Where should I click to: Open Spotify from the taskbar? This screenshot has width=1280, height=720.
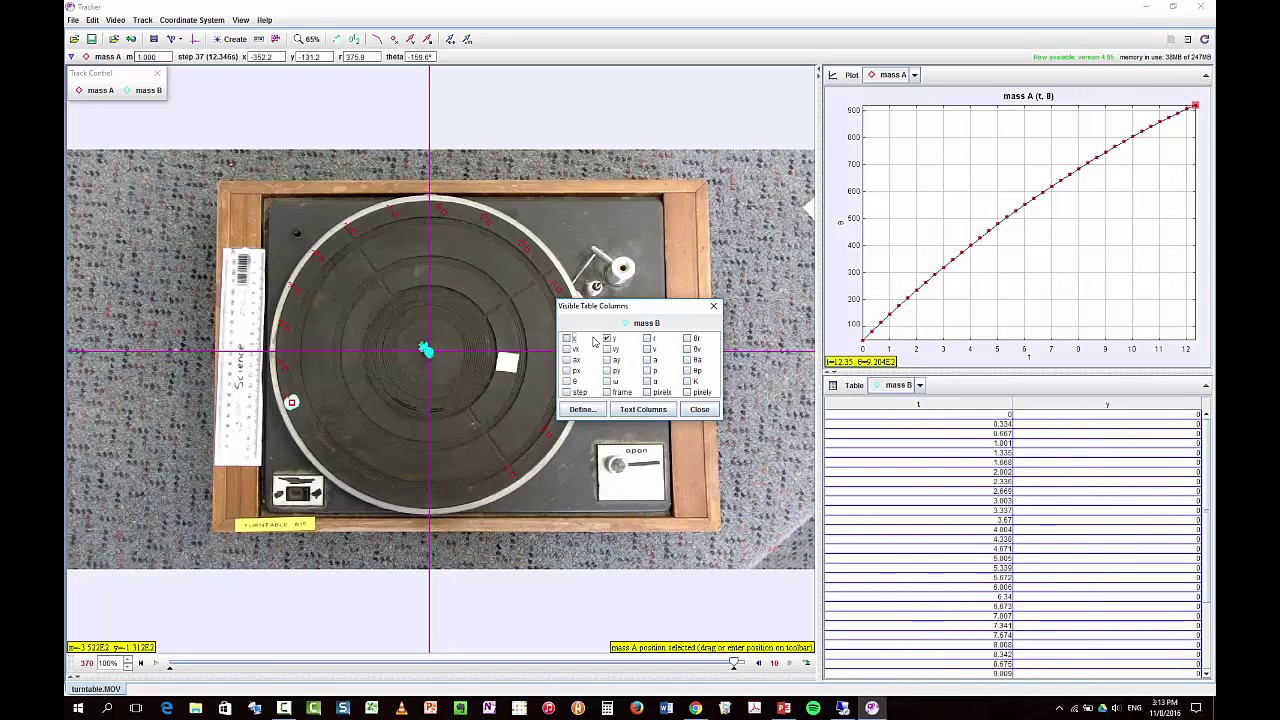813,708
